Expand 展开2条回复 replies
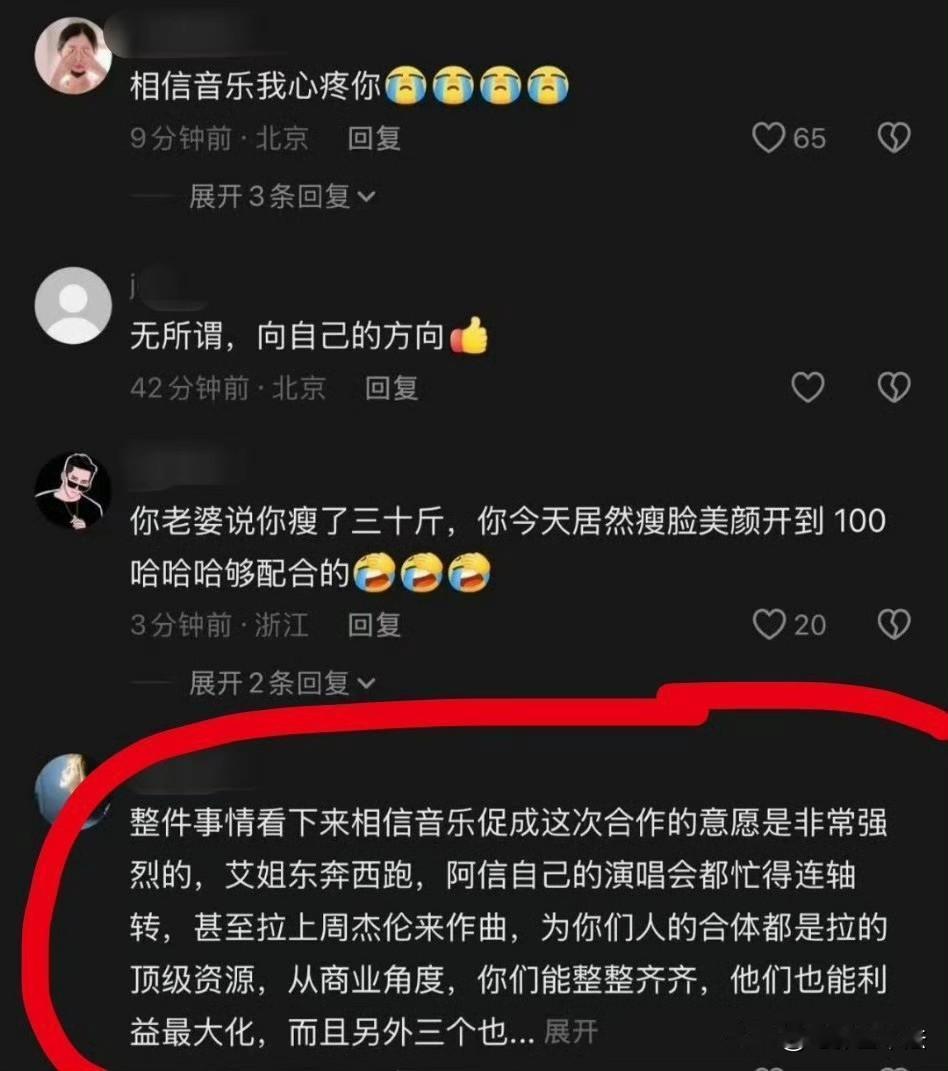Image resolution: width=948 pixels, height=1071 pixels. [x=282, y=682]
